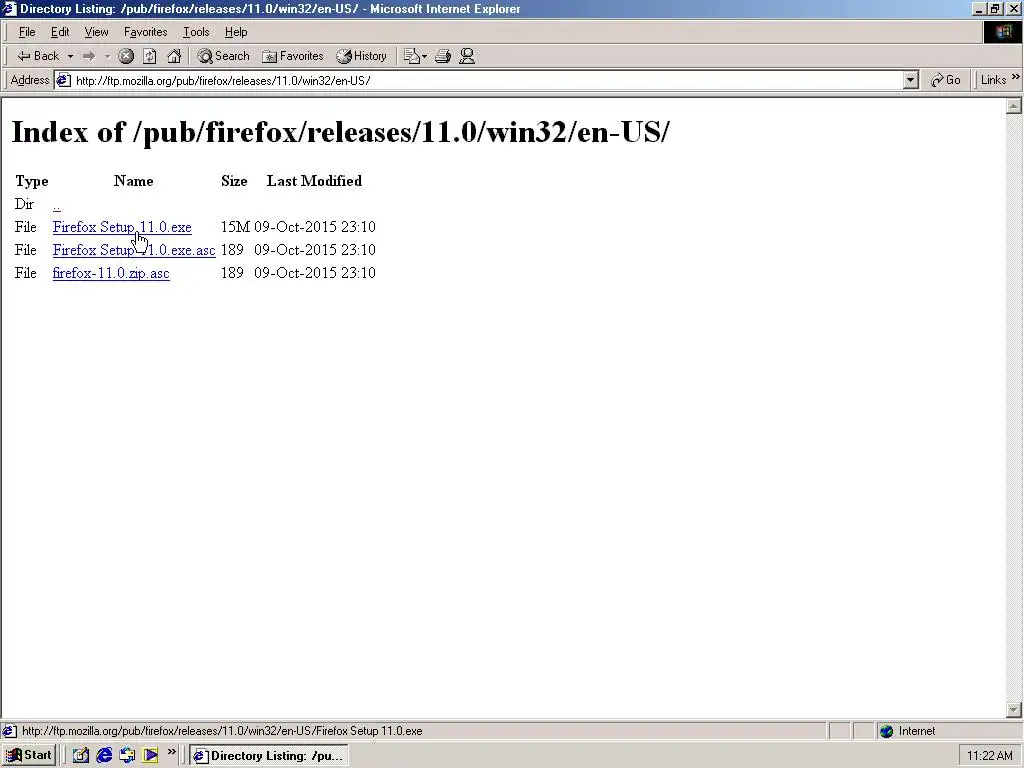Image resolution: width=1024 pixels, height=768 pixels.
Task: Expand the Address bar dropdown
Action: pyautogui.click(x=911, y=80)
